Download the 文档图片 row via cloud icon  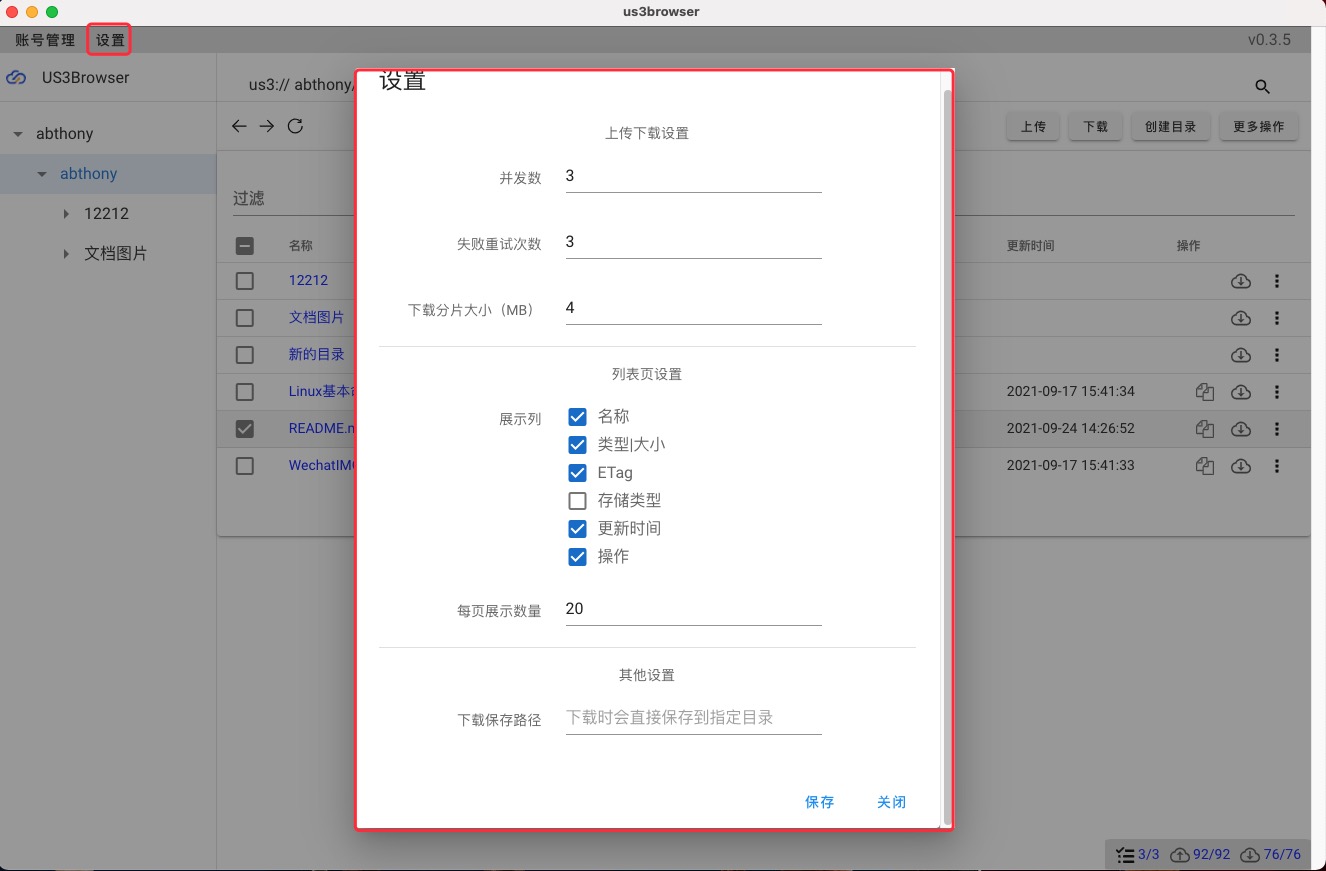coord(1241,318)
